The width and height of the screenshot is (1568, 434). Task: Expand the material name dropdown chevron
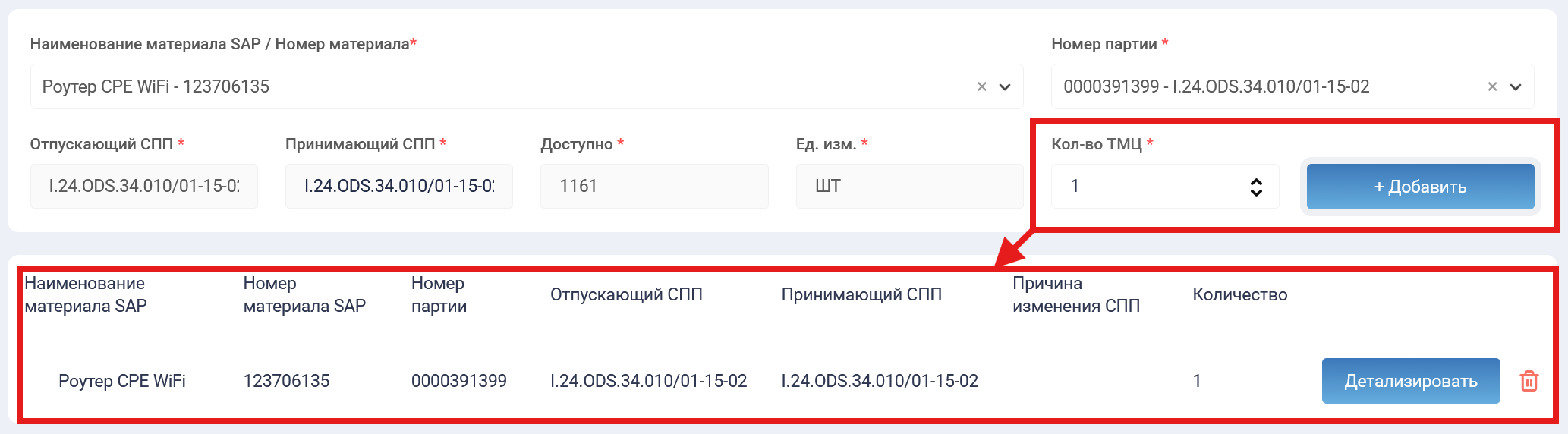(1005, 86)
